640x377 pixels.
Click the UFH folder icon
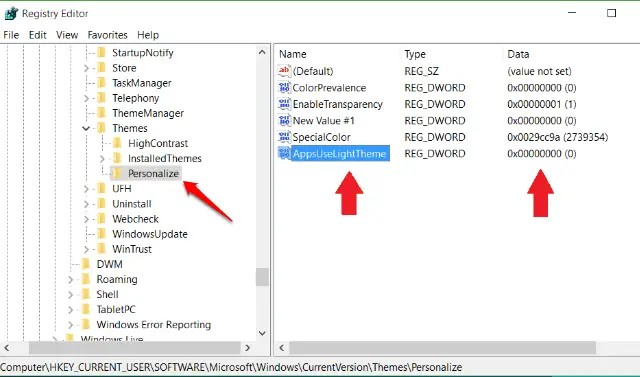tap(102, 188)
